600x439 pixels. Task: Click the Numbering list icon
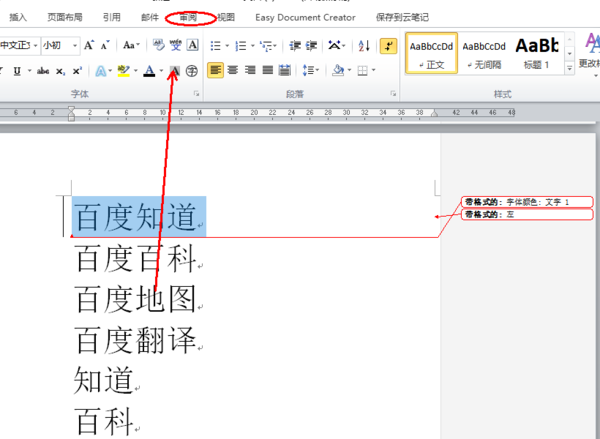pyautogui.click(x=241, y=46)
